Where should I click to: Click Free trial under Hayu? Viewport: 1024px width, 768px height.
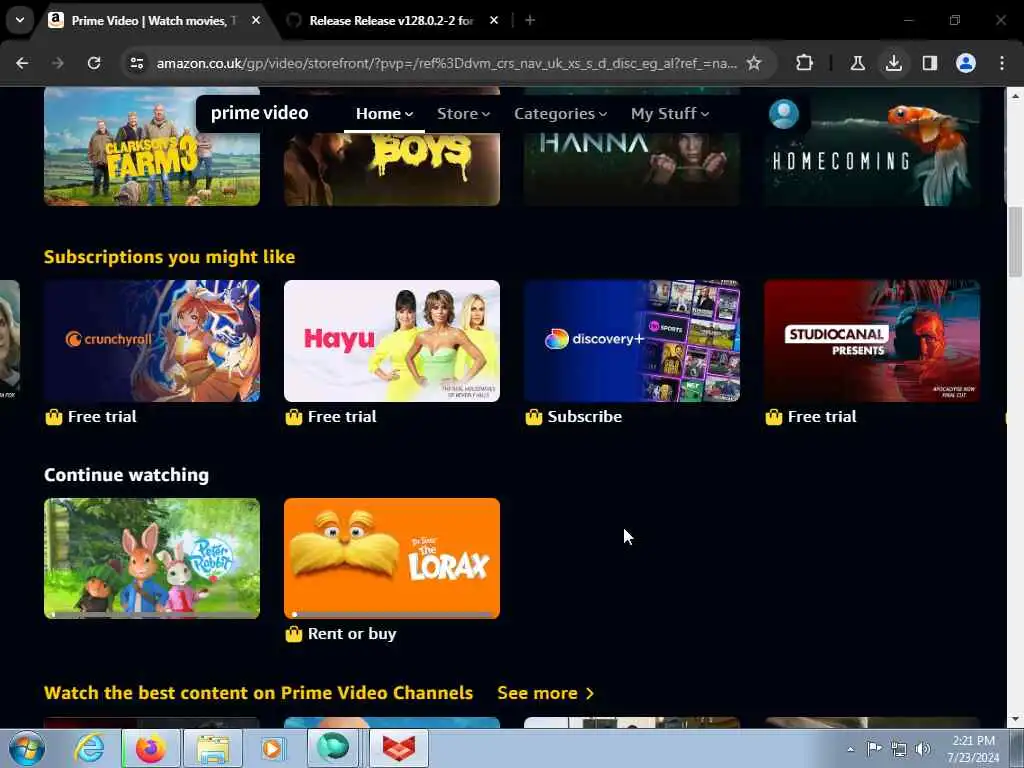point(342,417)
